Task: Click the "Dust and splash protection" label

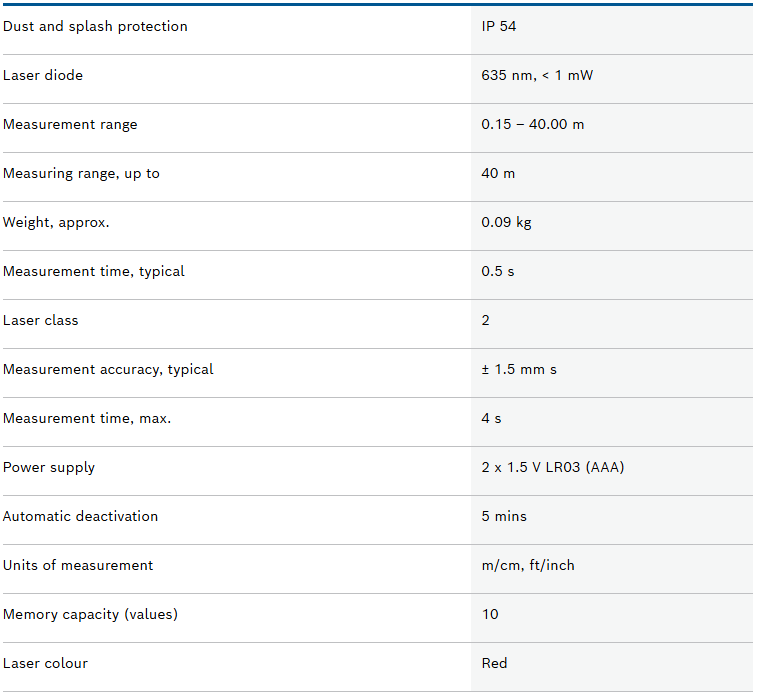Action: [95, 27]
